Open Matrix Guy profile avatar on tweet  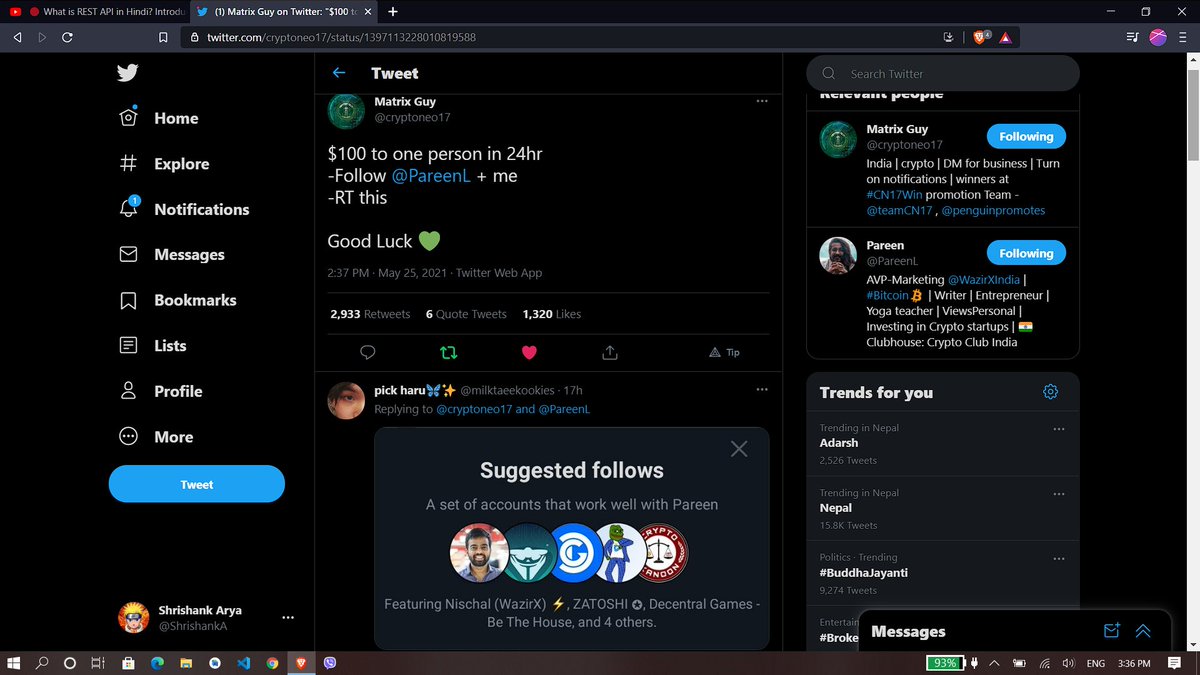coord(346,110)
